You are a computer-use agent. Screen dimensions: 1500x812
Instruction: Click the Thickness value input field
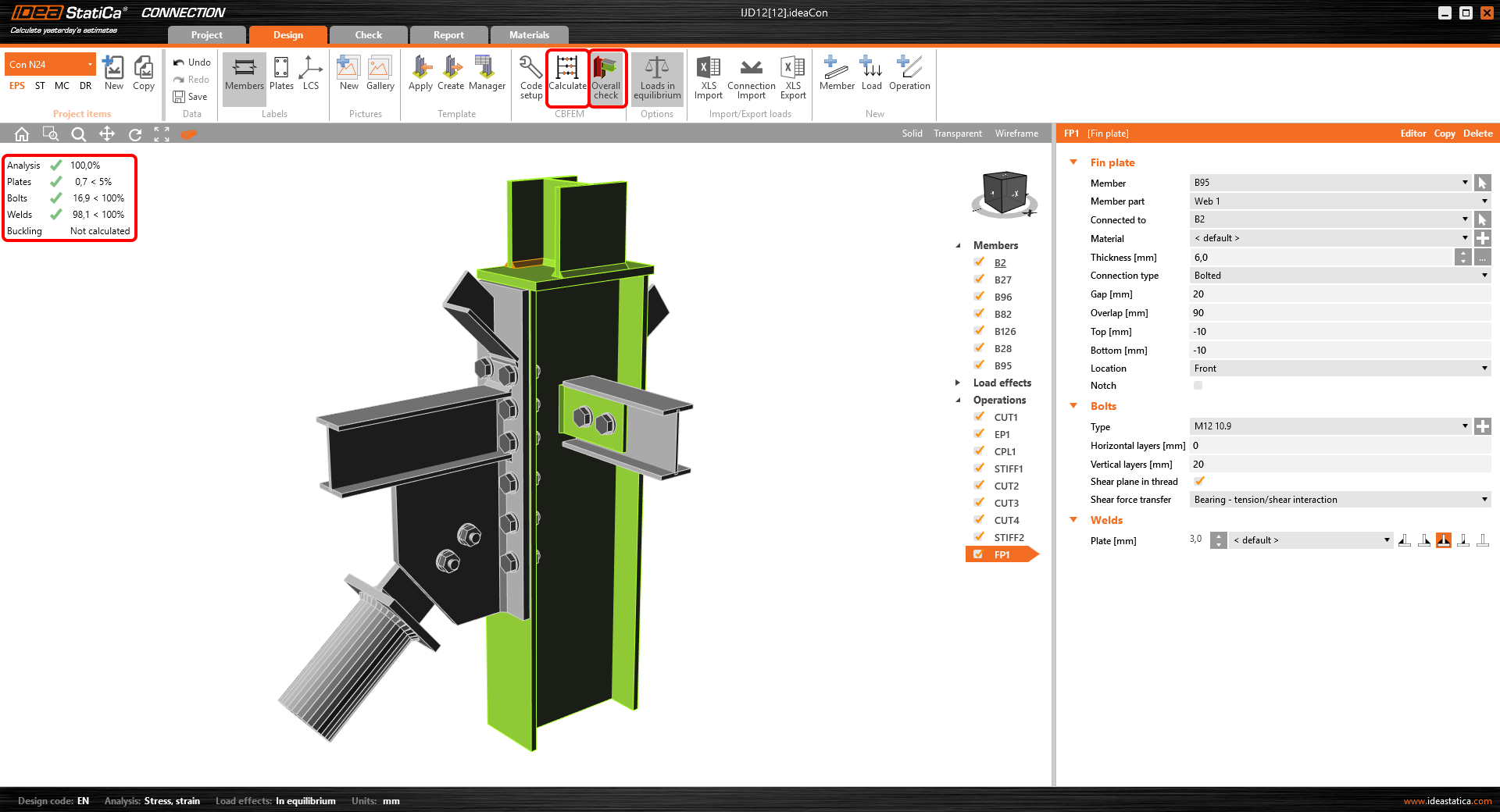(x=1320, y=258)
